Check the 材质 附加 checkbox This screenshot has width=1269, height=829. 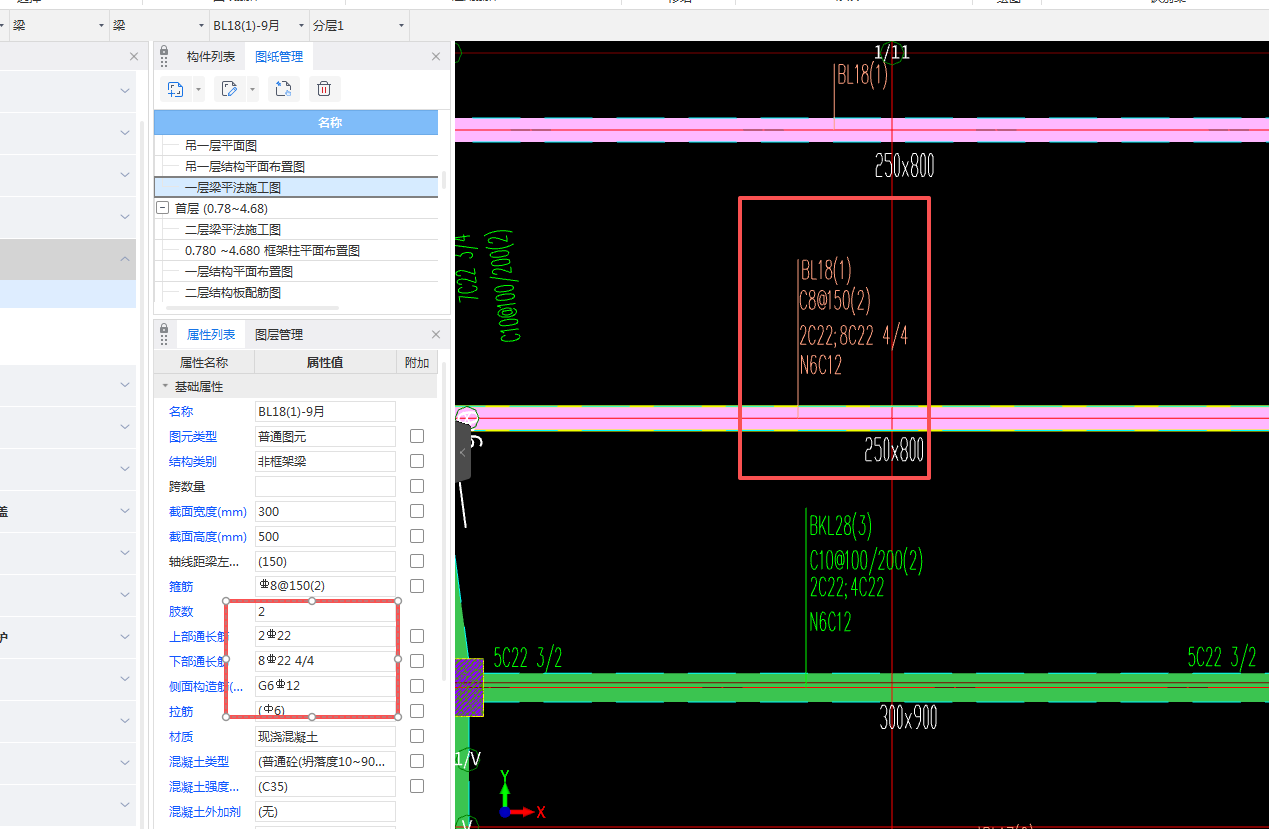(x=417, y=736)
